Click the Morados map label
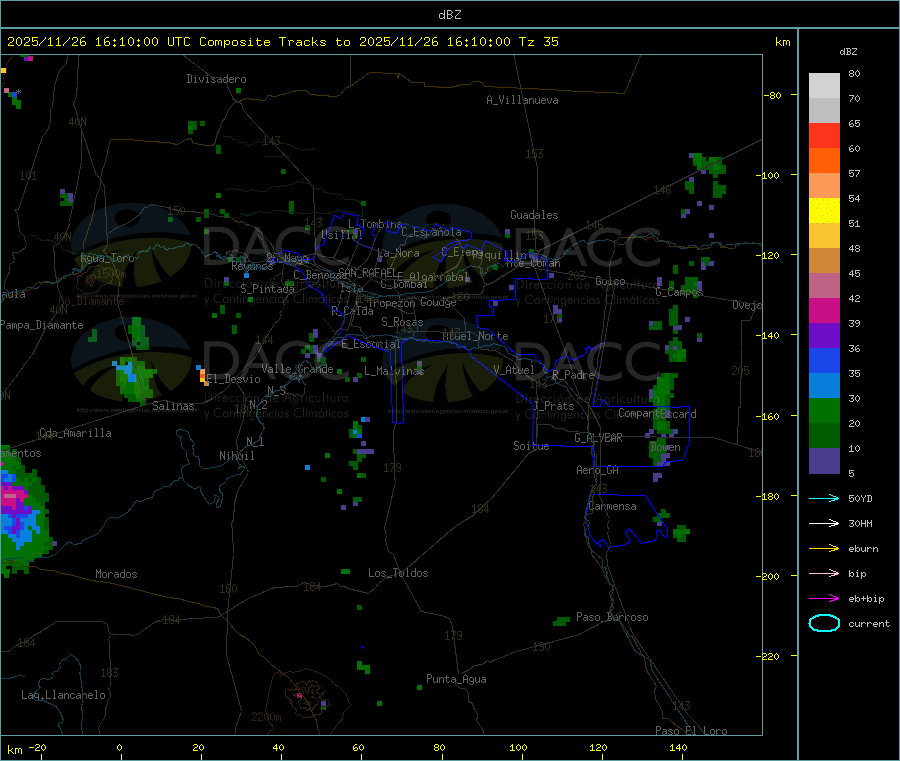Screen dimensions: 900x761 116,574
